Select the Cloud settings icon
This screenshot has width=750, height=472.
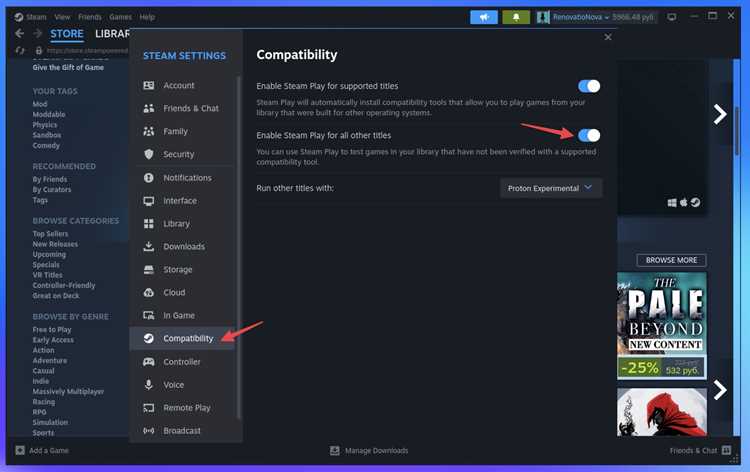click(x=149, y=292)
